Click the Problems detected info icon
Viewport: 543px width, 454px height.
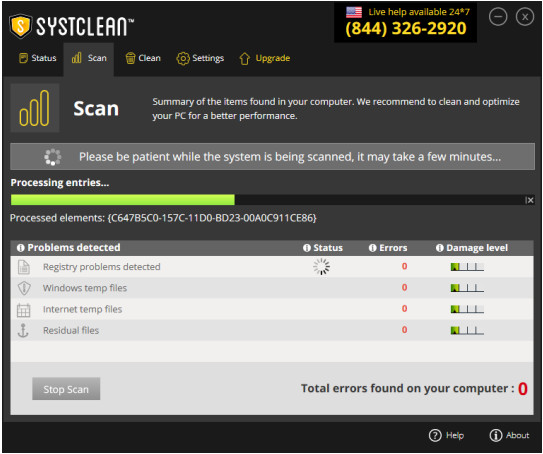[20, 248]
